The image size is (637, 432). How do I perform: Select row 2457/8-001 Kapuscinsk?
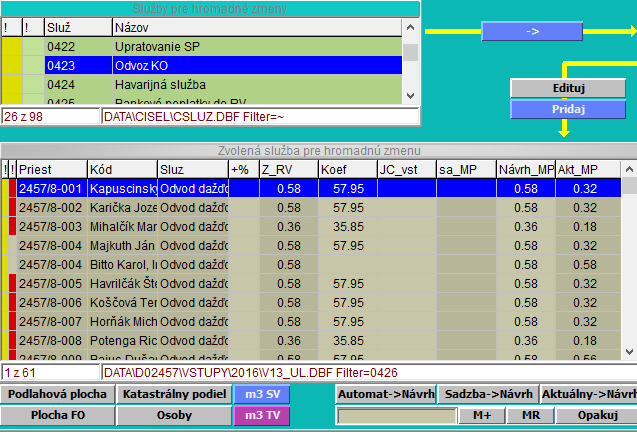tap(311, 189)
